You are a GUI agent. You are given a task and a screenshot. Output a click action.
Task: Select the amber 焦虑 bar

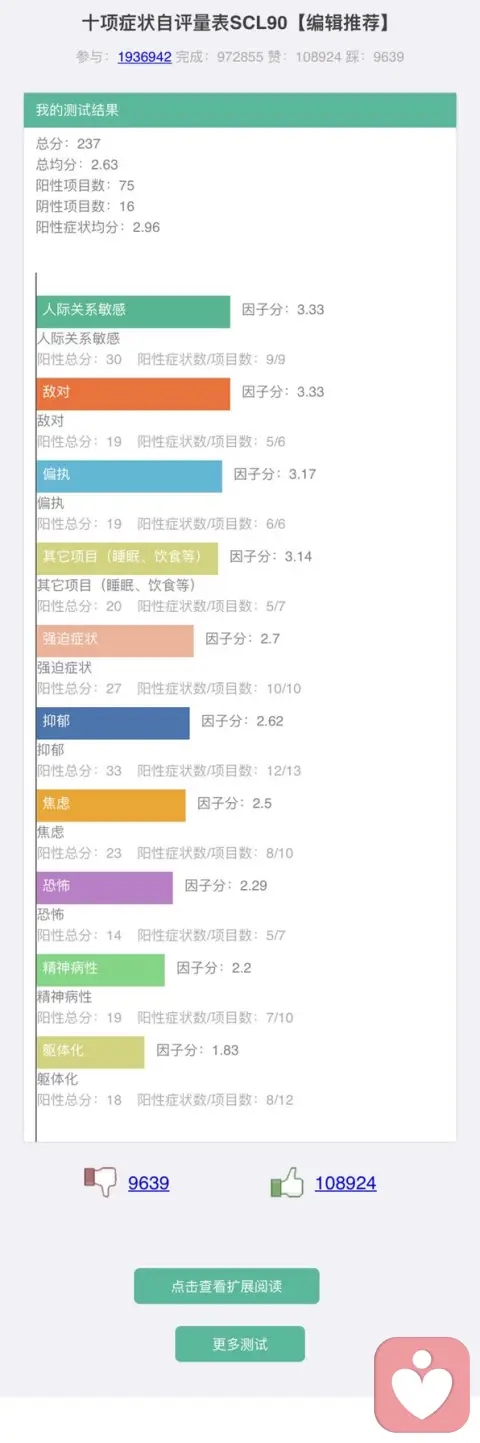coord(111,805)
